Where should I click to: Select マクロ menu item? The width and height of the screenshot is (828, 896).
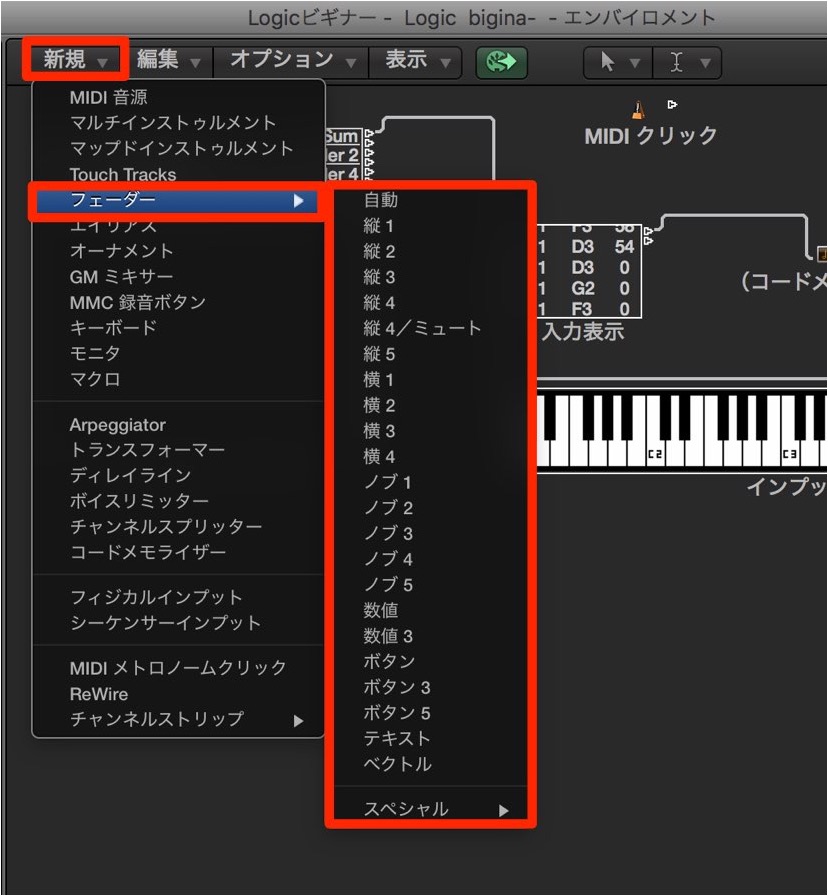point(178,379)
